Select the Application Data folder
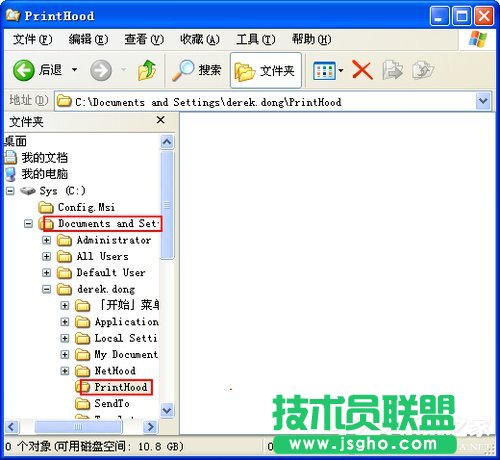Image resolution: width=500 pixels, height=460 pixels. [x=127, y=322]
